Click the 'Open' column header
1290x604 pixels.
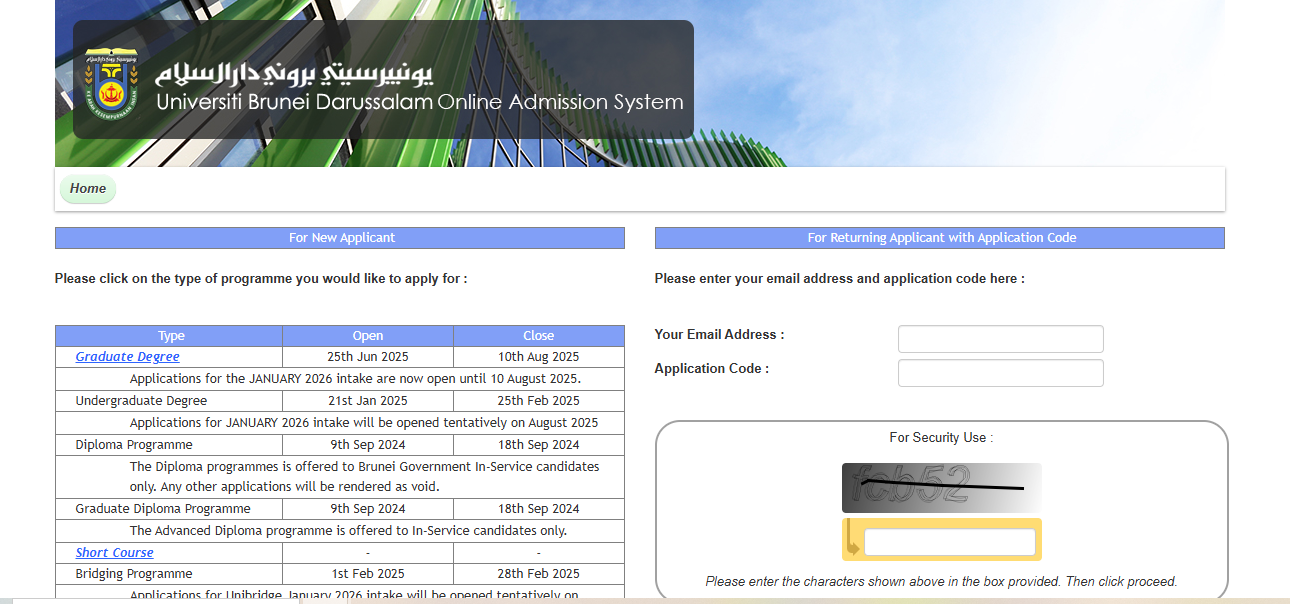368,336
